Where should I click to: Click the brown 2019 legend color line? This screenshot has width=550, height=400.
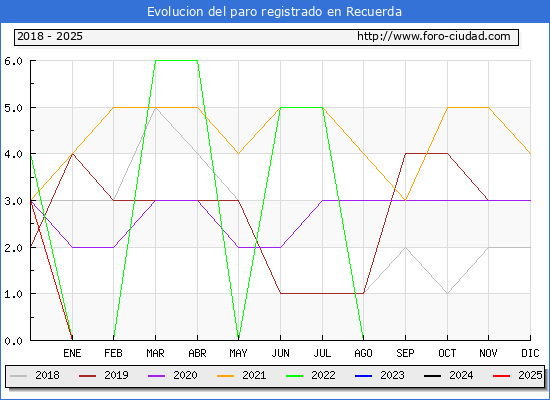tap(87, 376)
